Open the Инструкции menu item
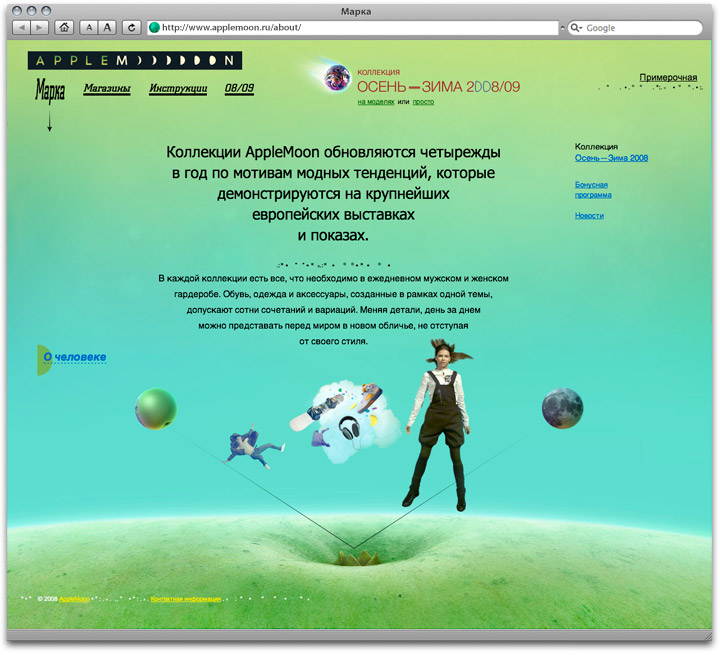The height and width of the screenshot is (655, 720). point(178,89)
